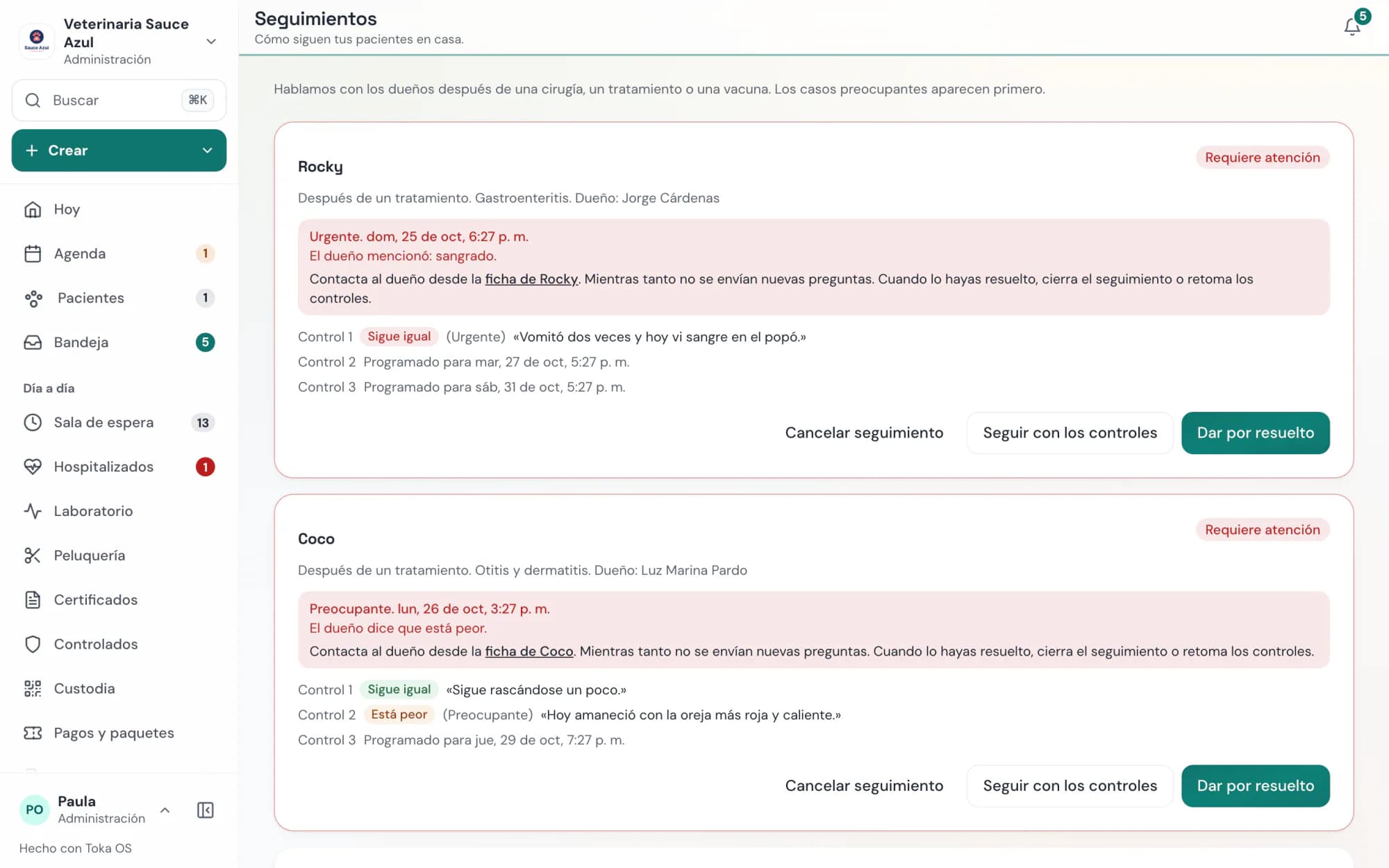
Task: Open the ficha de Coco link
Action: click(529, 651)
